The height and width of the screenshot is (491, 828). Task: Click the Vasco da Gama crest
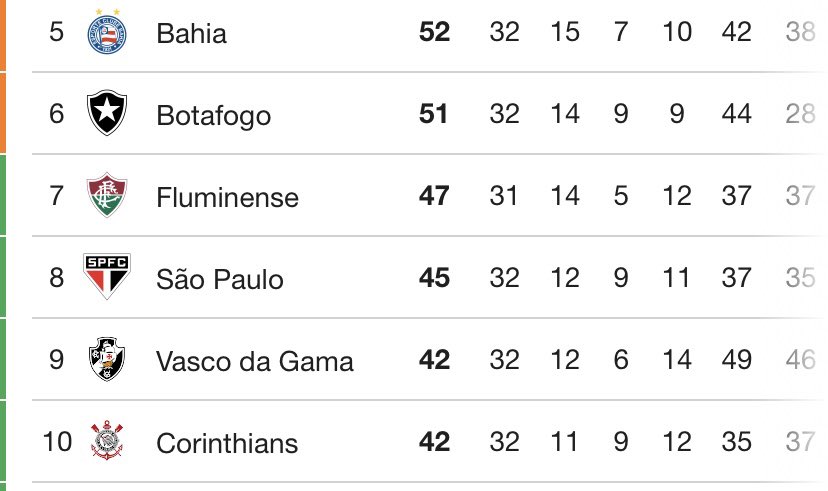103,360
